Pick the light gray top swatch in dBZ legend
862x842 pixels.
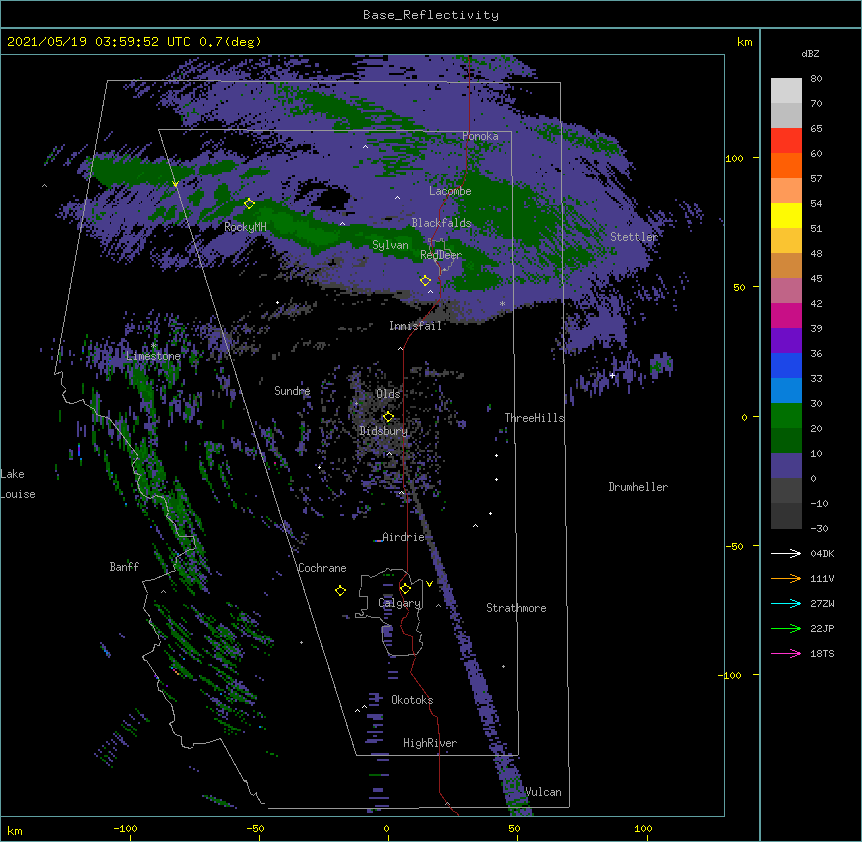(x=786, y=91)
